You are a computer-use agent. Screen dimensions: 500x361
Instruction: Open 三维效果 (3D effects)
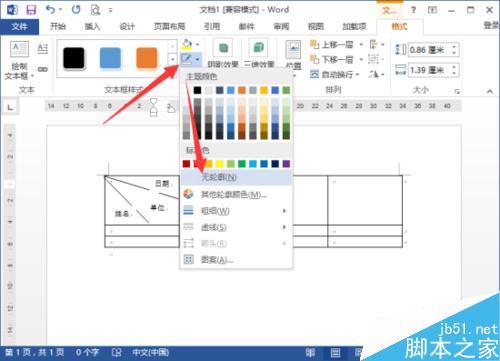pyautogui.click(x=259, y=53)
